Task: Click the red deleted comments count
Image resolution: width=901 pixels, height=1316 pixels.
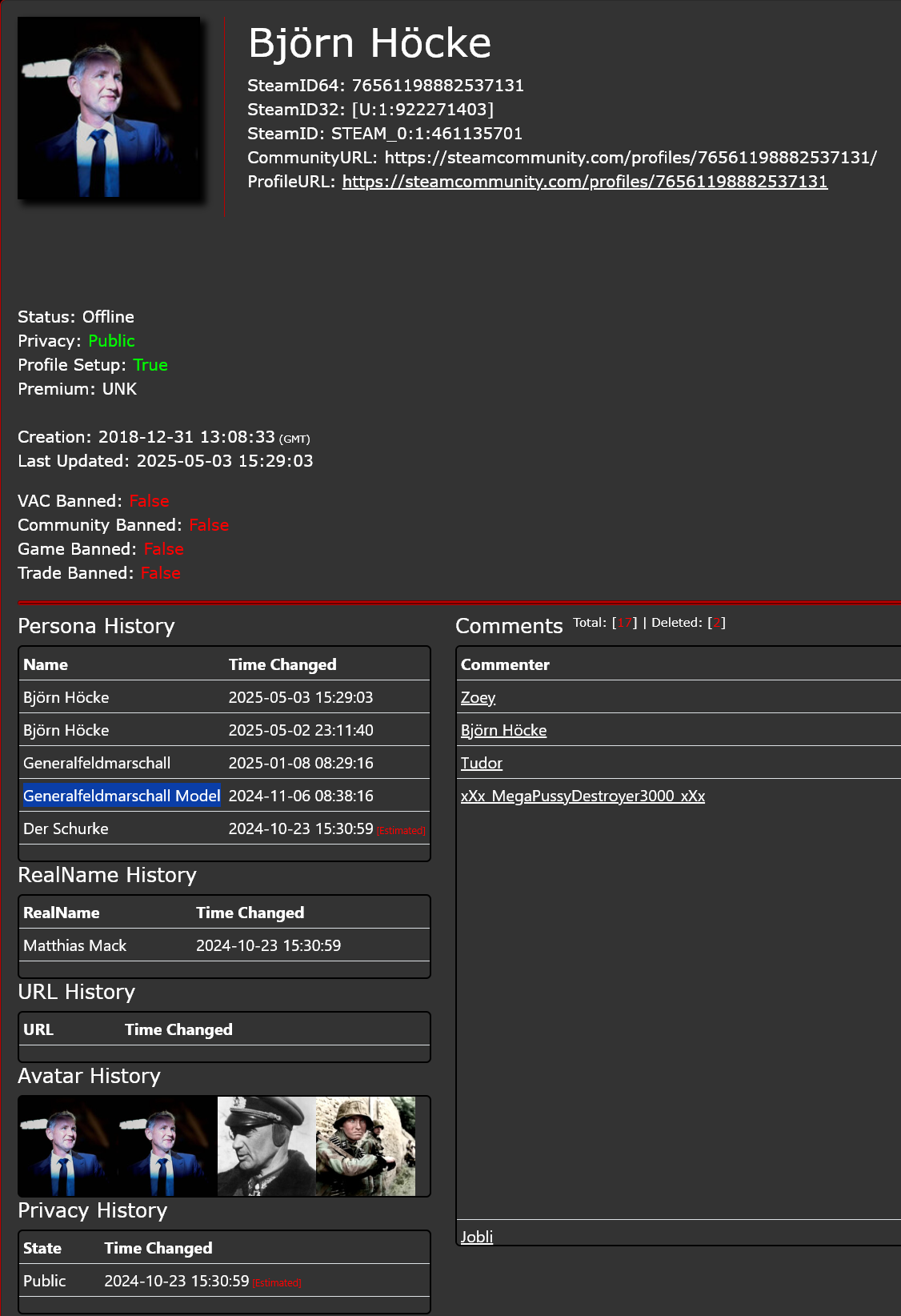Action: (x=717, y=623)
